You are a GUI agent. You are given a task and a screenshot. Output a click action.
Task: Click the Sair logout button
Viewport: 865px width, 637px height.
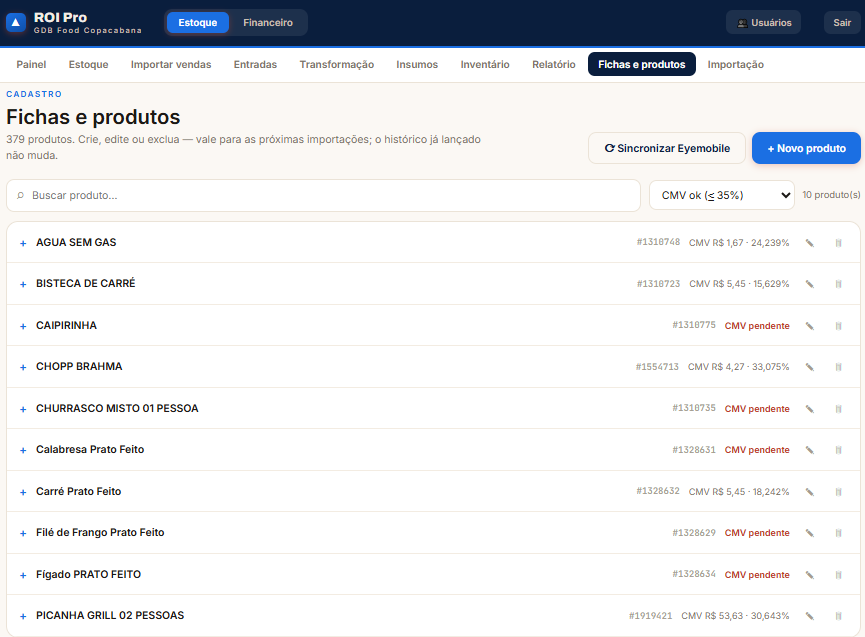coord(842,23)
